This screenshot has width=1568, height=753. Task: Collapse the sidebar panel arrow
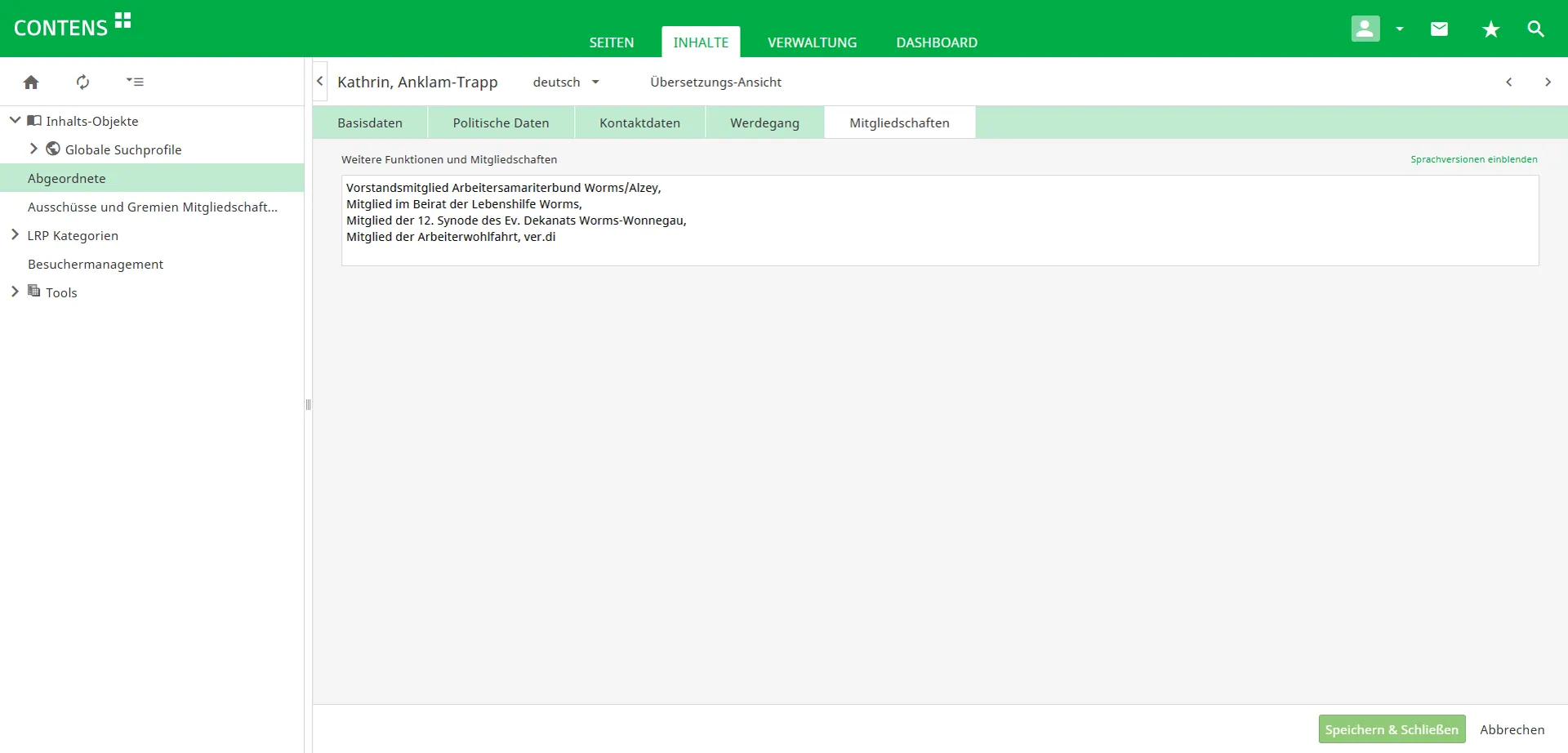tap(320, 82)
